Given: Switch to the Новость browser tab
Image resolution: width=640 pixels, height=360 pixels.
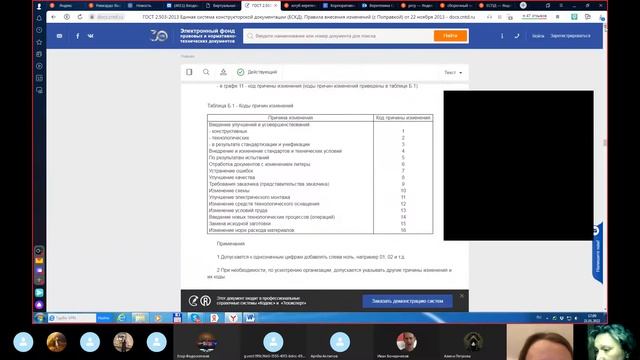Looking at the screenshot, I should click(x=143, y=6).
